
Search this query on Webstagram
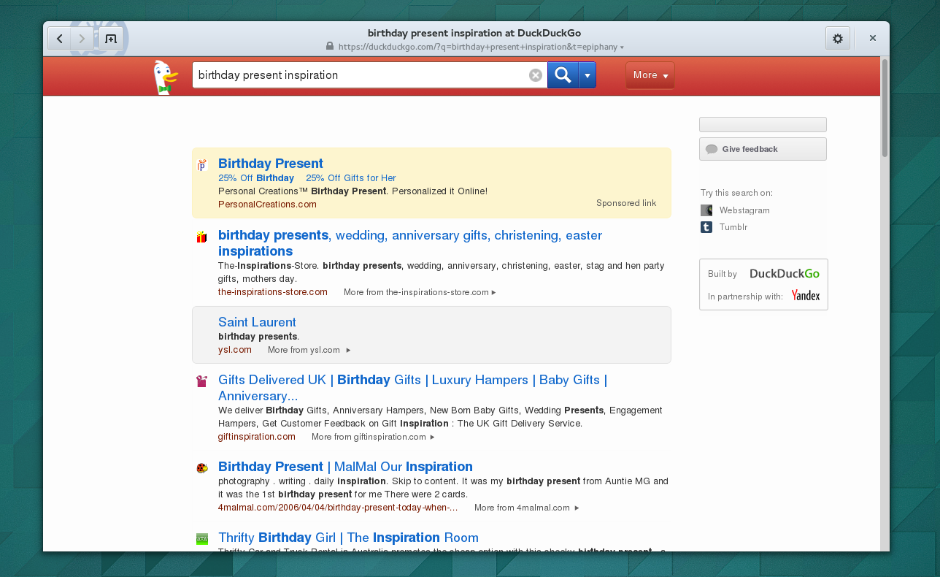pyautogui.click(x=744, y=210)
